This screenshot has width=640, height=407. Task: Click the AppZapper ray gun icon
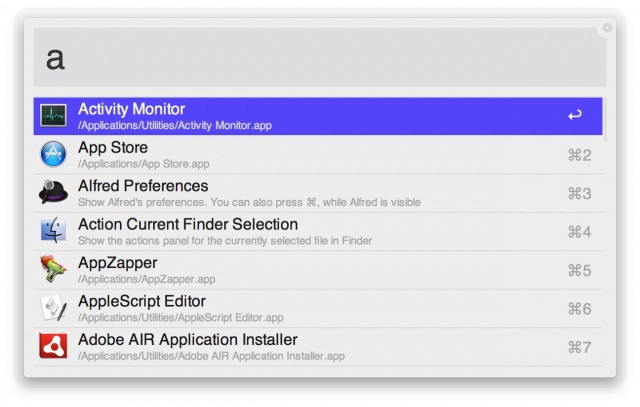pyautogui.click(x=54, y=270)
